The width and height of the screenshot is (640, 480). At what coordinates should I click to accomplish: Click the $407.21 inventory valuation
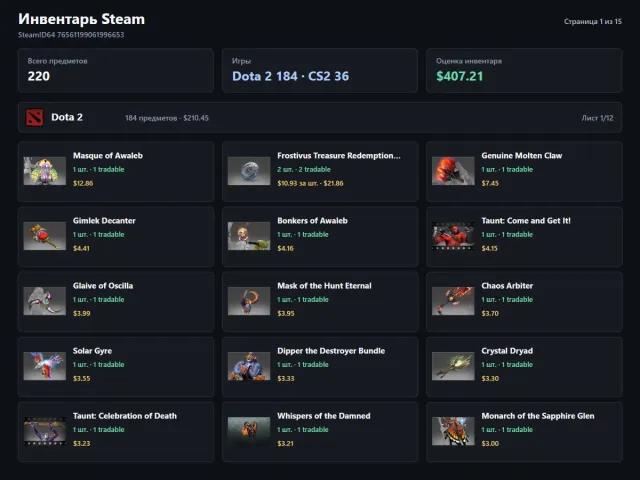point(460,76)
